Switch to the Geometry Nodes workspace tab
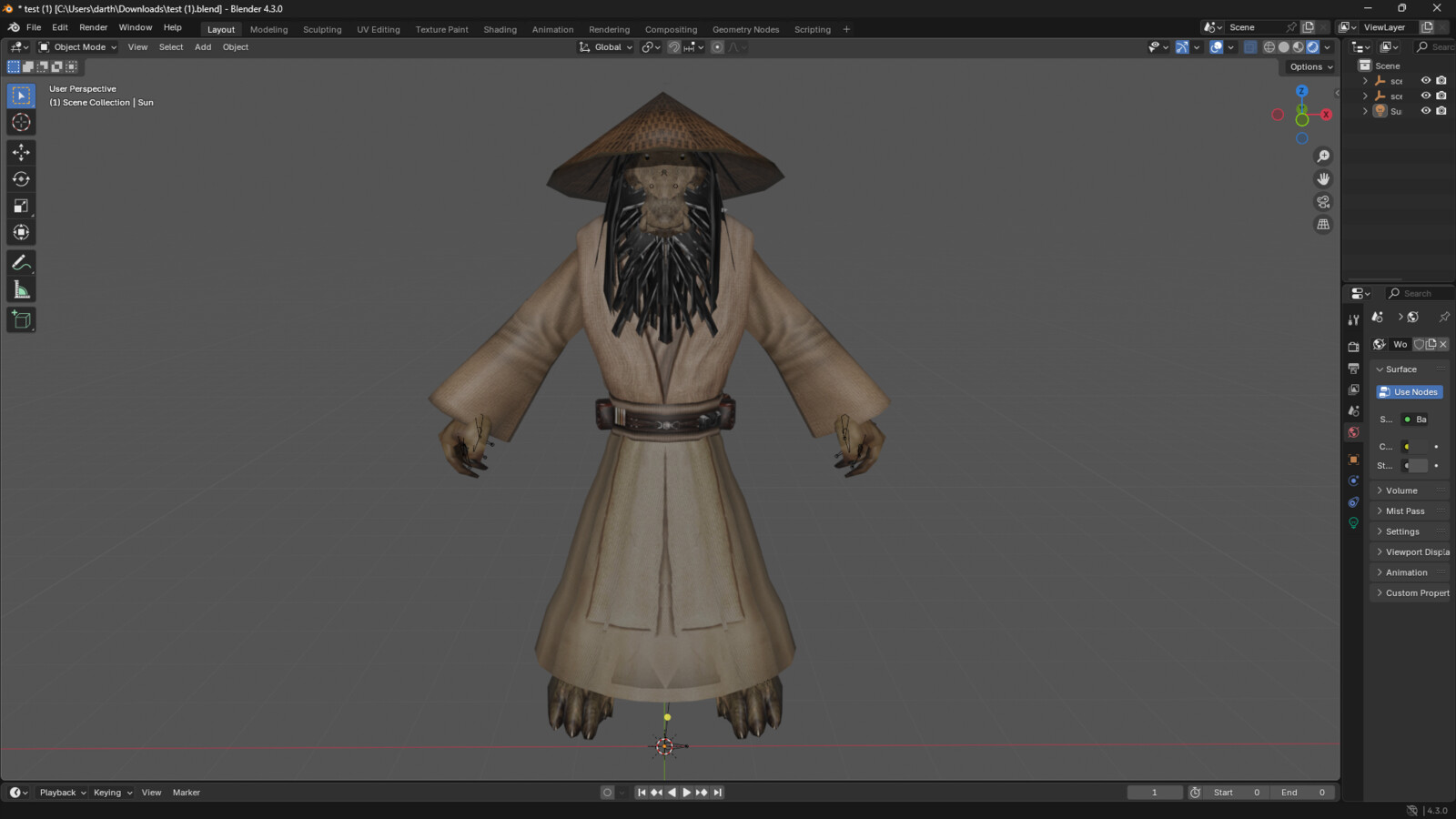 [745, 29]
